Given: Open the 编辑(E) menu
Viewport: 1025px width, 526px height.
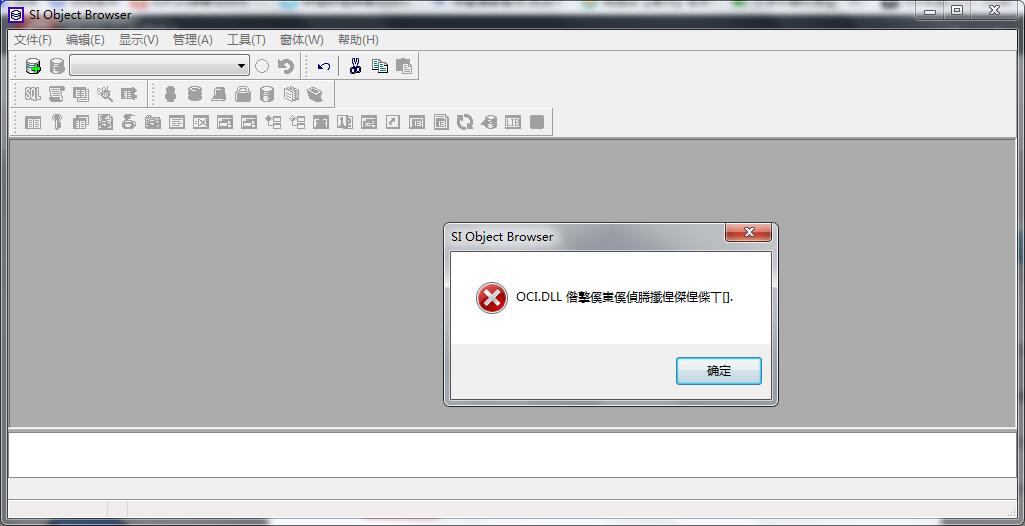Looking at the screenshot, I should pyautogui.click(x=85, y=40).
